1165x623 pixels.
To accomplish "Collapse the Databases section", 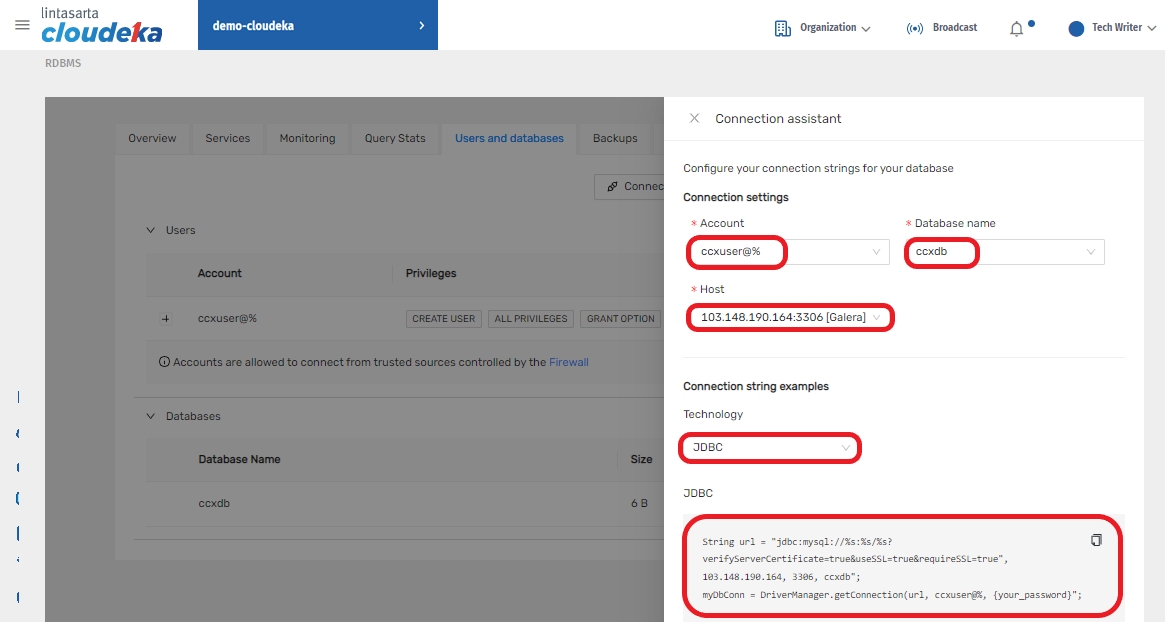I will tap(152, 416).
